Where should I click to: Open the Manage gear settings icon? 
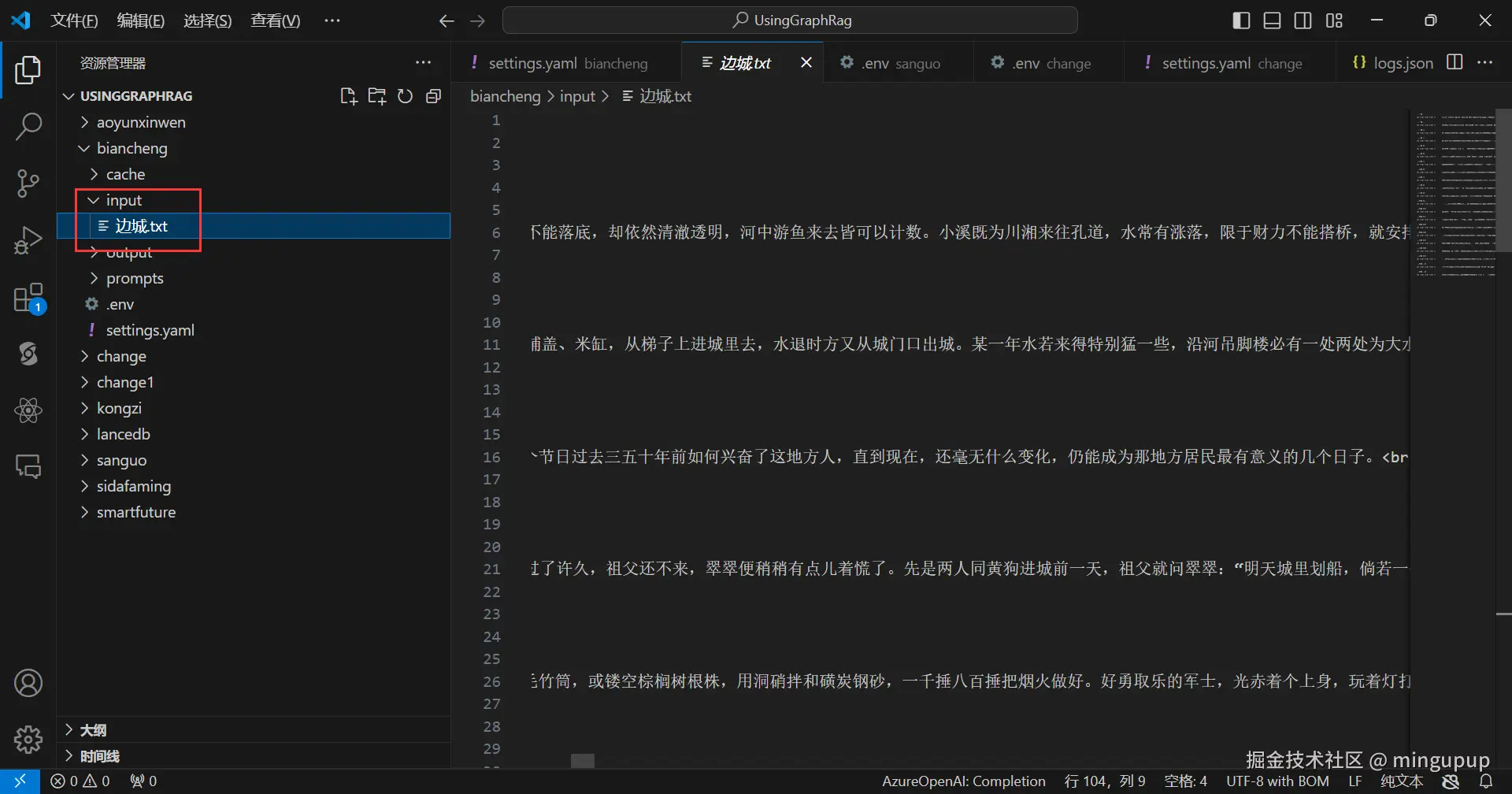(28, 739)
